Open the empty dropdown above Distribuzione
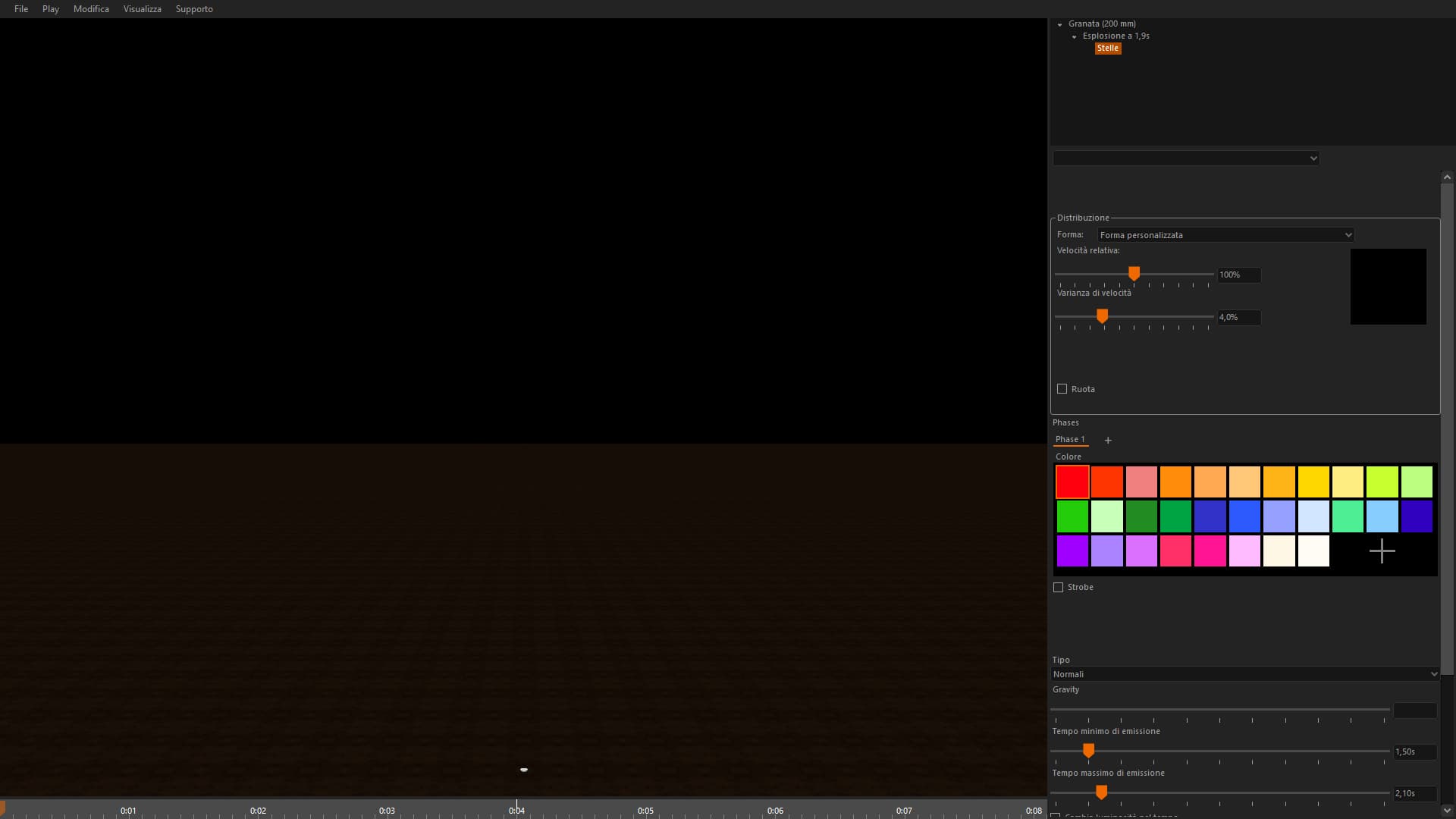The height and width of the screenshot is (819, 1456). pos(1185,158)
